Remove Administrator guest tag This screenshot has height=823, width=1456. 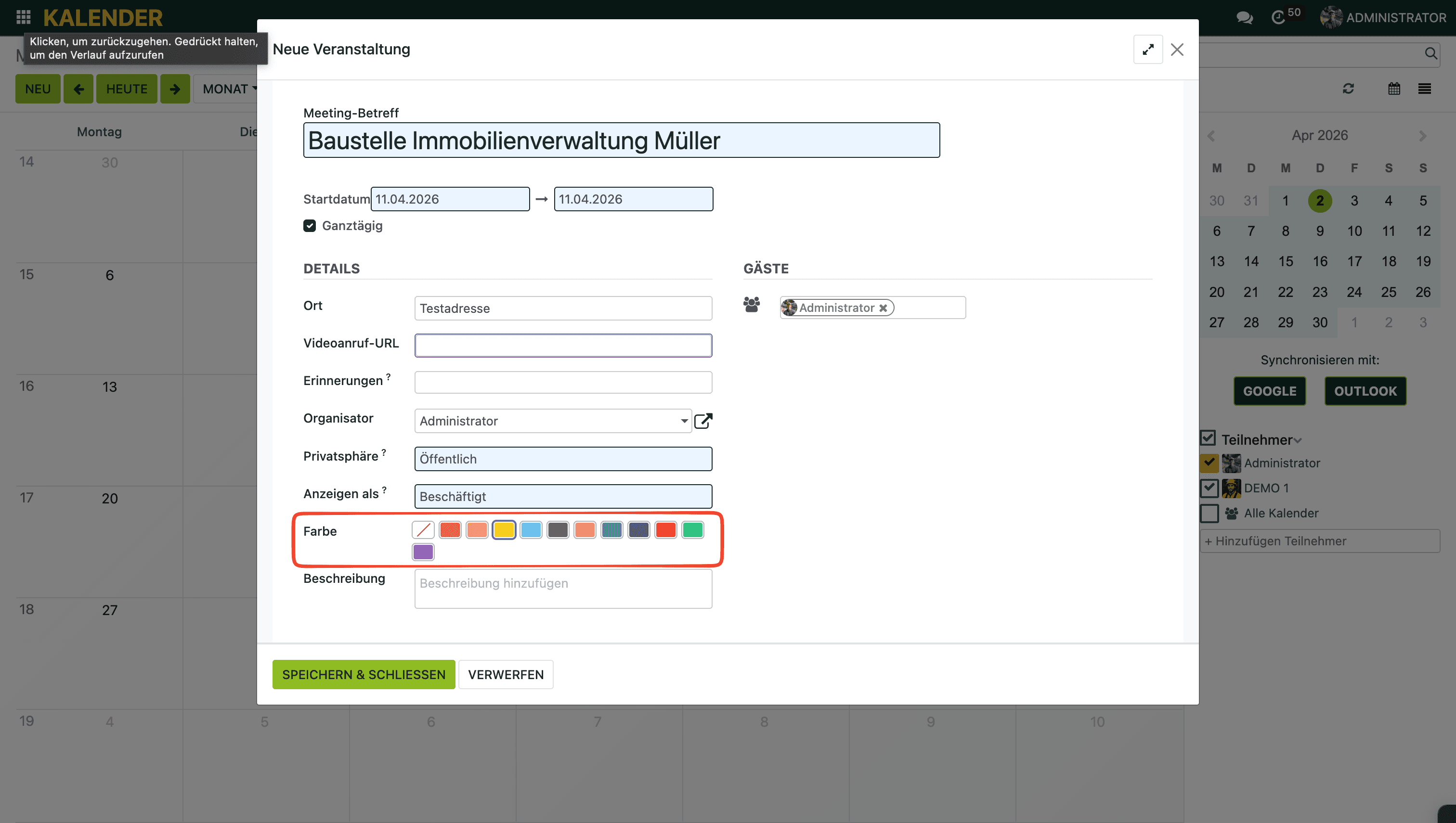883,308
